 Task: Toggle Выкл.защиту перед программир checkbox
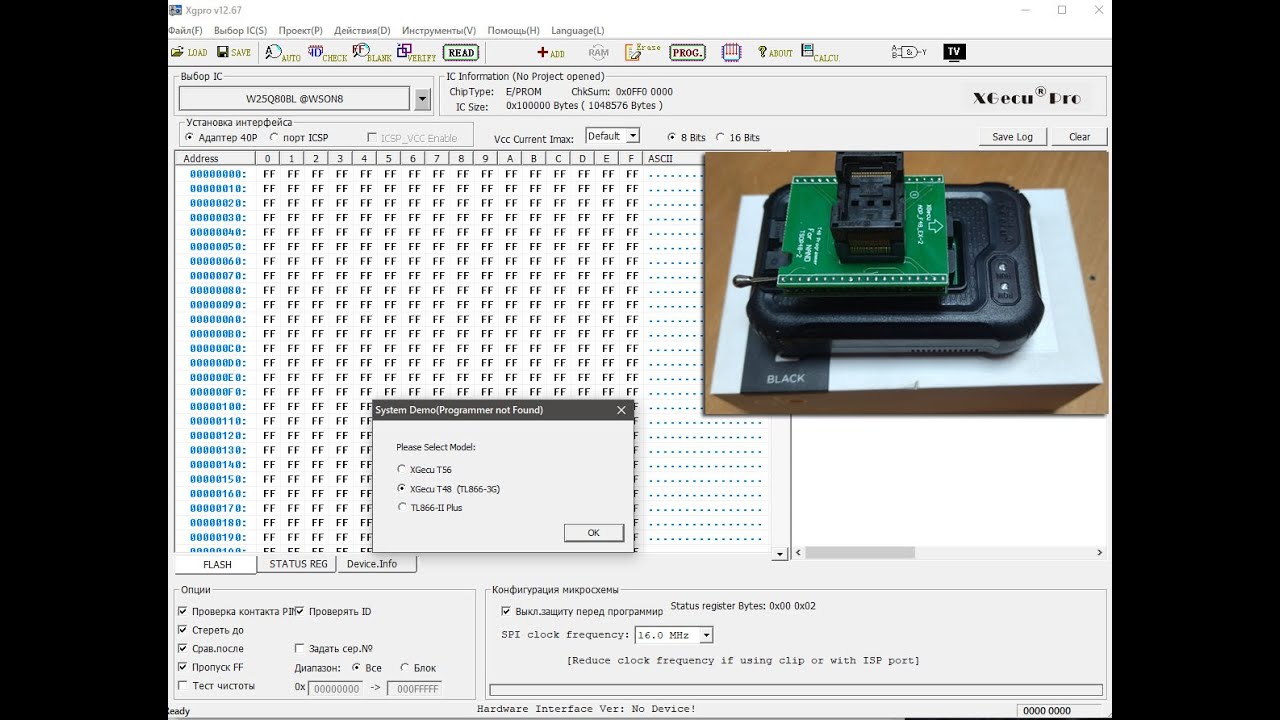(505, 611)
